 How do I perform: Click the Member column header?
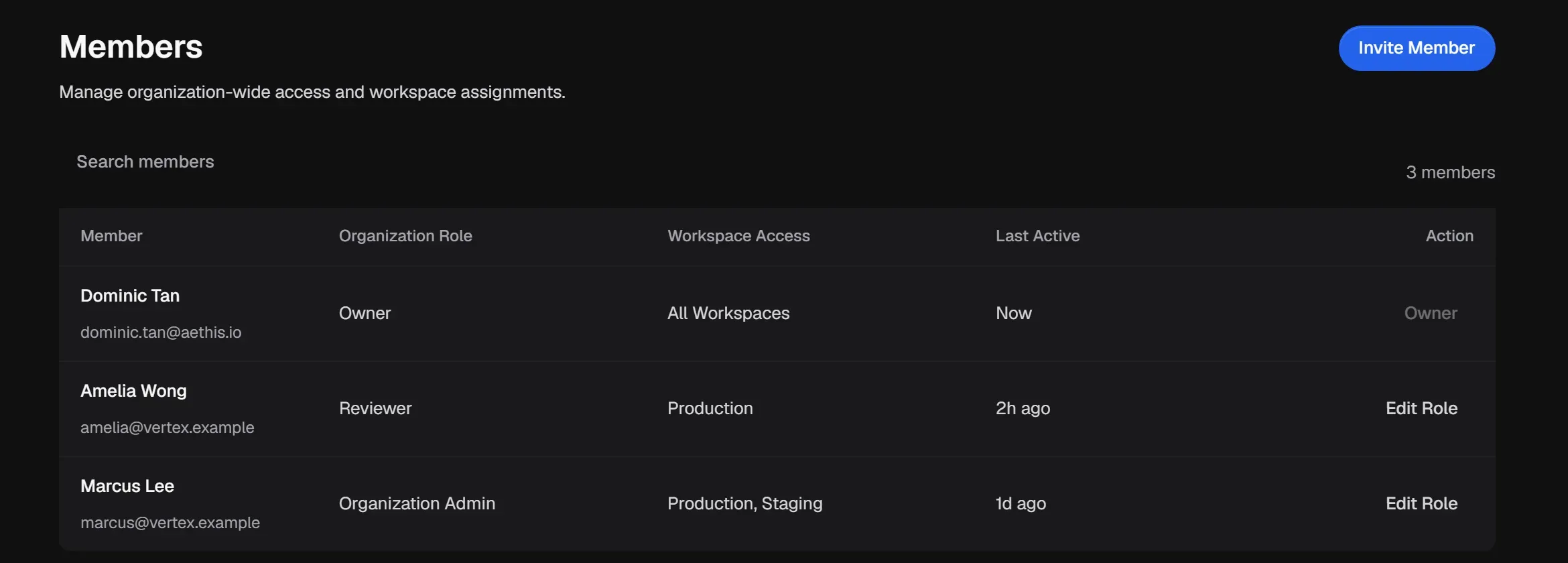click(x=111, y=236)
